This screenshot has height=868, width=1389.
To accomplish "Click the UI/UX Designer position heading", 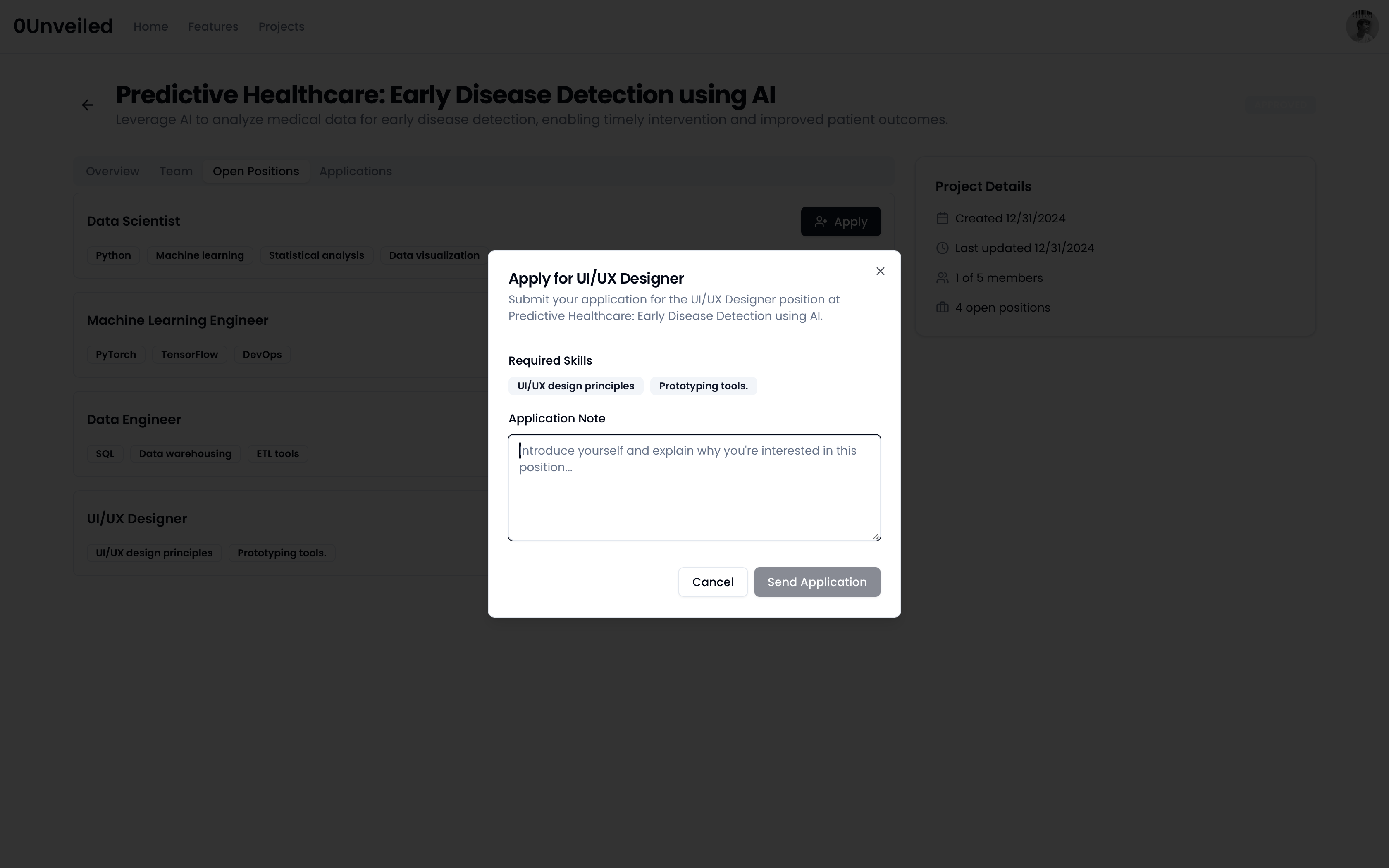I will tap(136, 519).
